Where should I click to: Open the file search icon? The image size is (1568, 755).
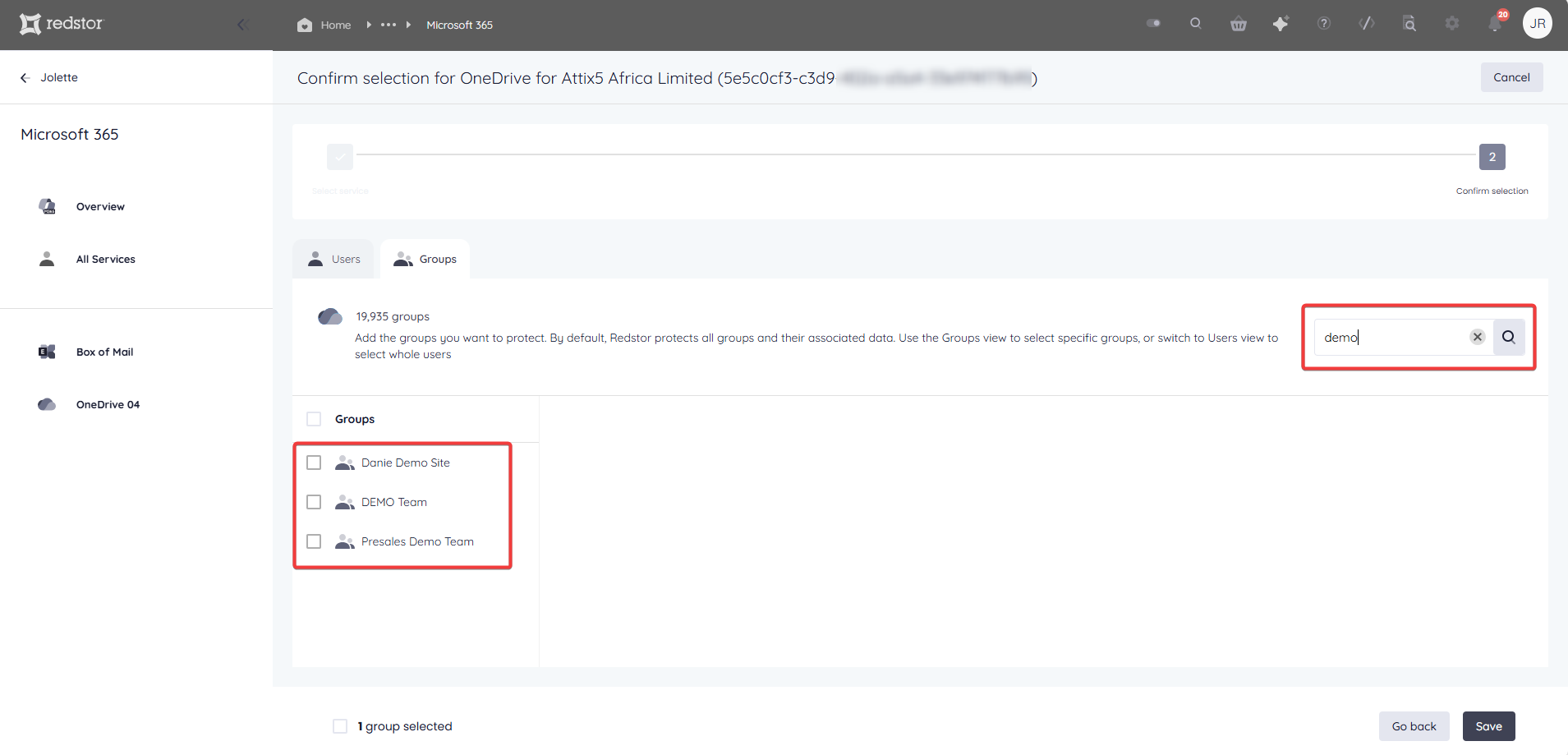[x=1409, y=23]
